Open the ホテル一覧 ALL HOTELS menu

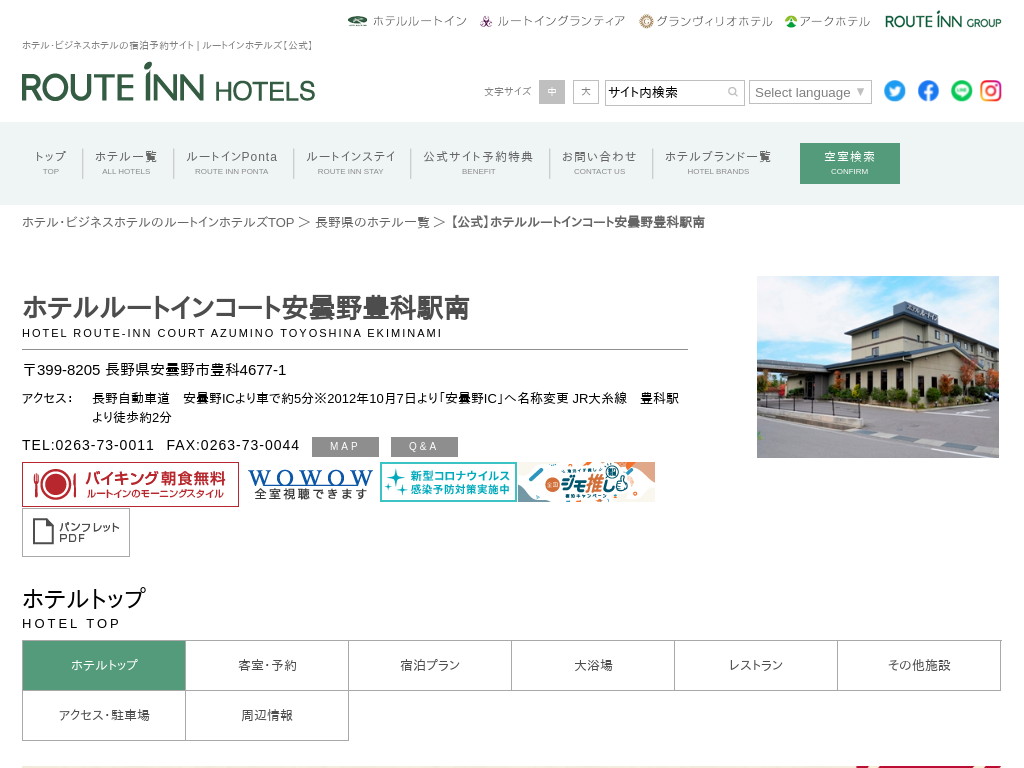pos(126,163)
